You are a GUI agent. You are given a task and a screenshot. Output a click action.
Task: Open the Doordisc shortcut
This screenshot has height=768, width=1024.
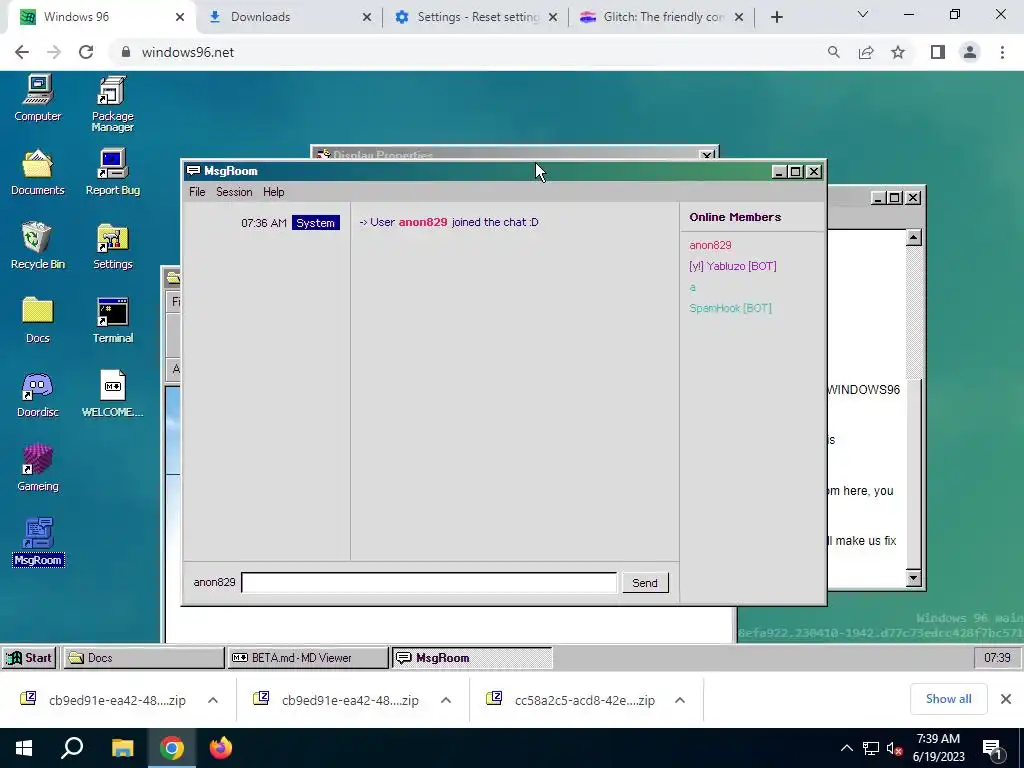pos(37,394)
